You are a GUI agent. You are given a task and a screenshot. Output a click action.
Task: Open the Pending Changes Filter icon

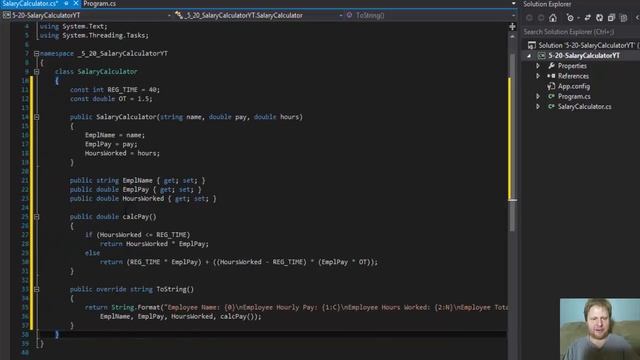[570, 18]
